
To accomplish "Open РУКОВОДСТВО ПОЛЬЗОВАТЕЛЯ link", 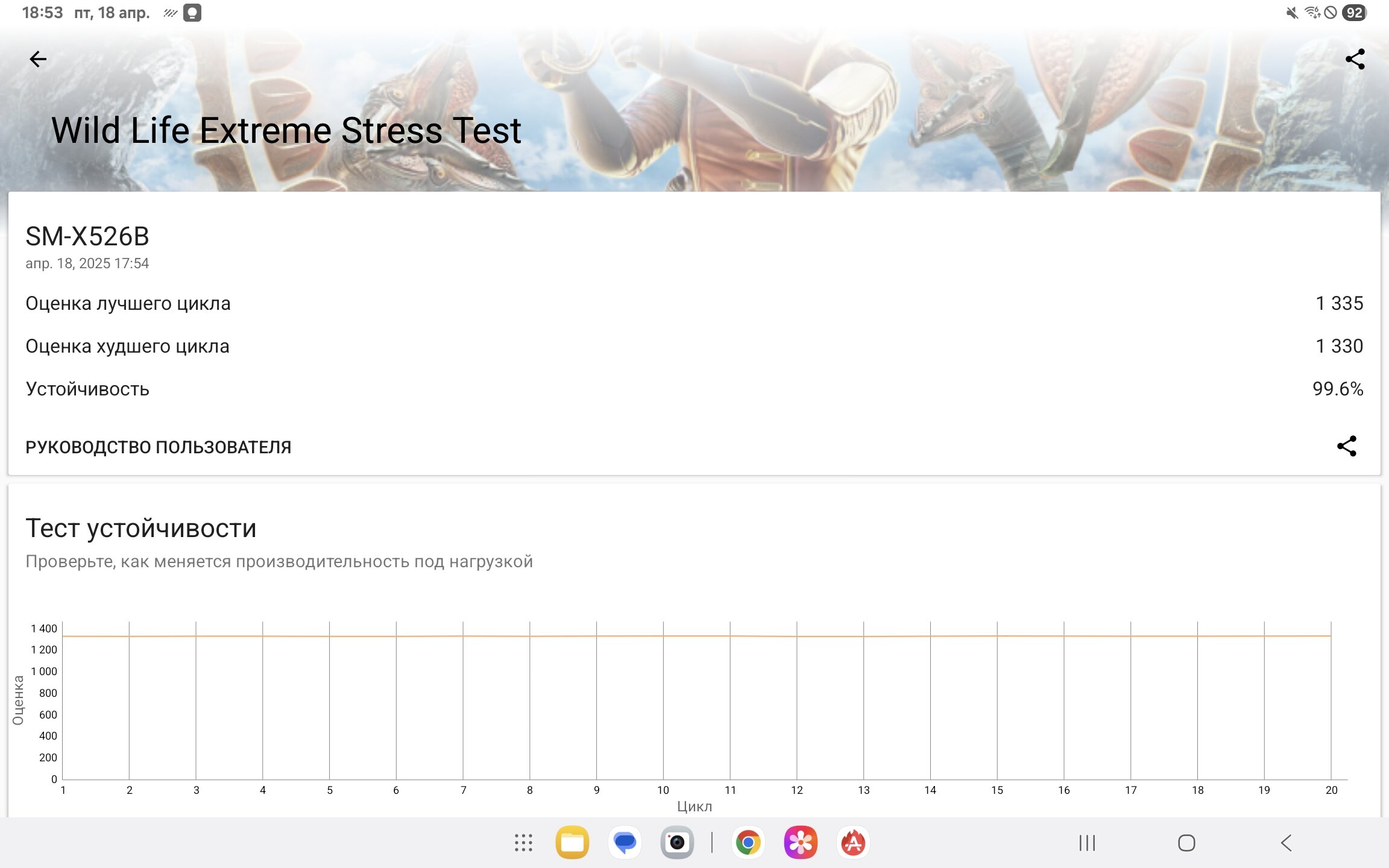I will (158, 447).
